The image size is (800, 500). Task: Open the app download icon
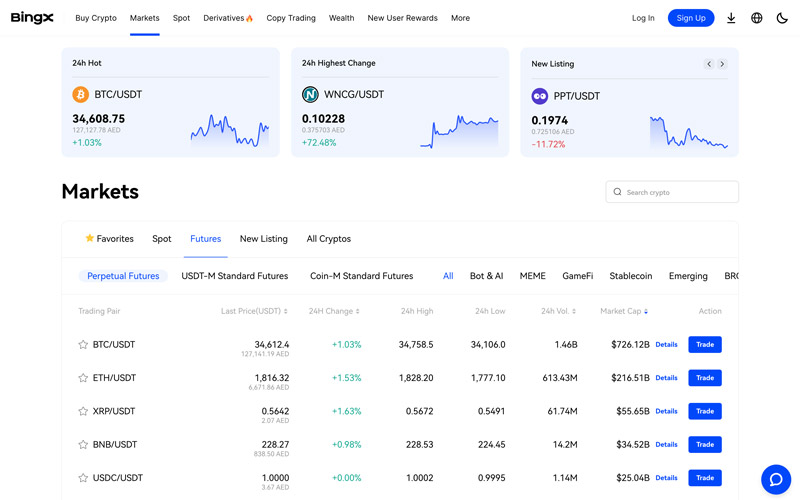(x=731, y=18)
